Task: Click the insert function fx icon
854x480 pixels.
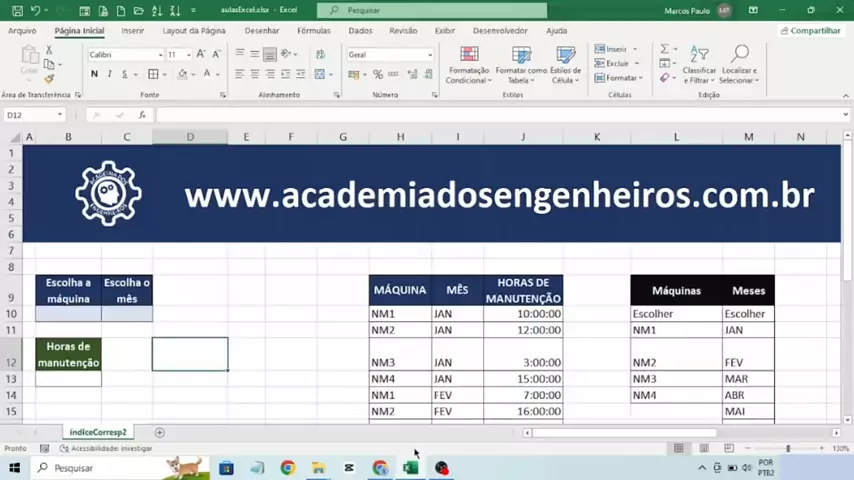Action: pos(142,115)
